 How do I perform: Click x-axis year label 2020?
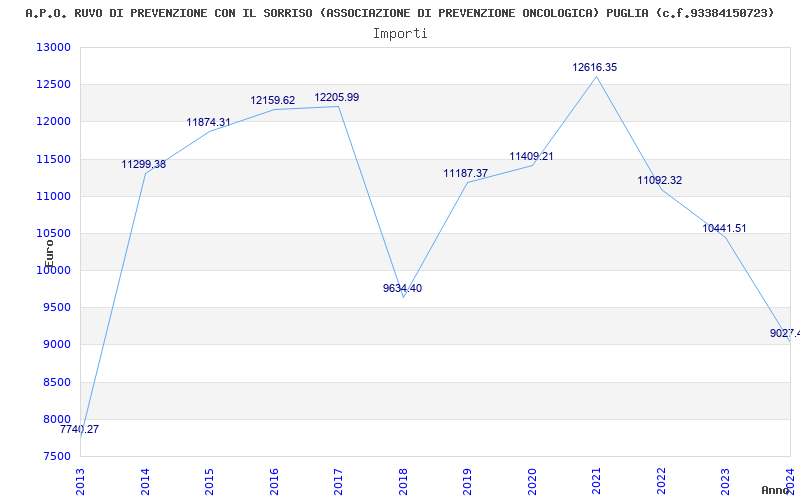click(x=532, y=481)
